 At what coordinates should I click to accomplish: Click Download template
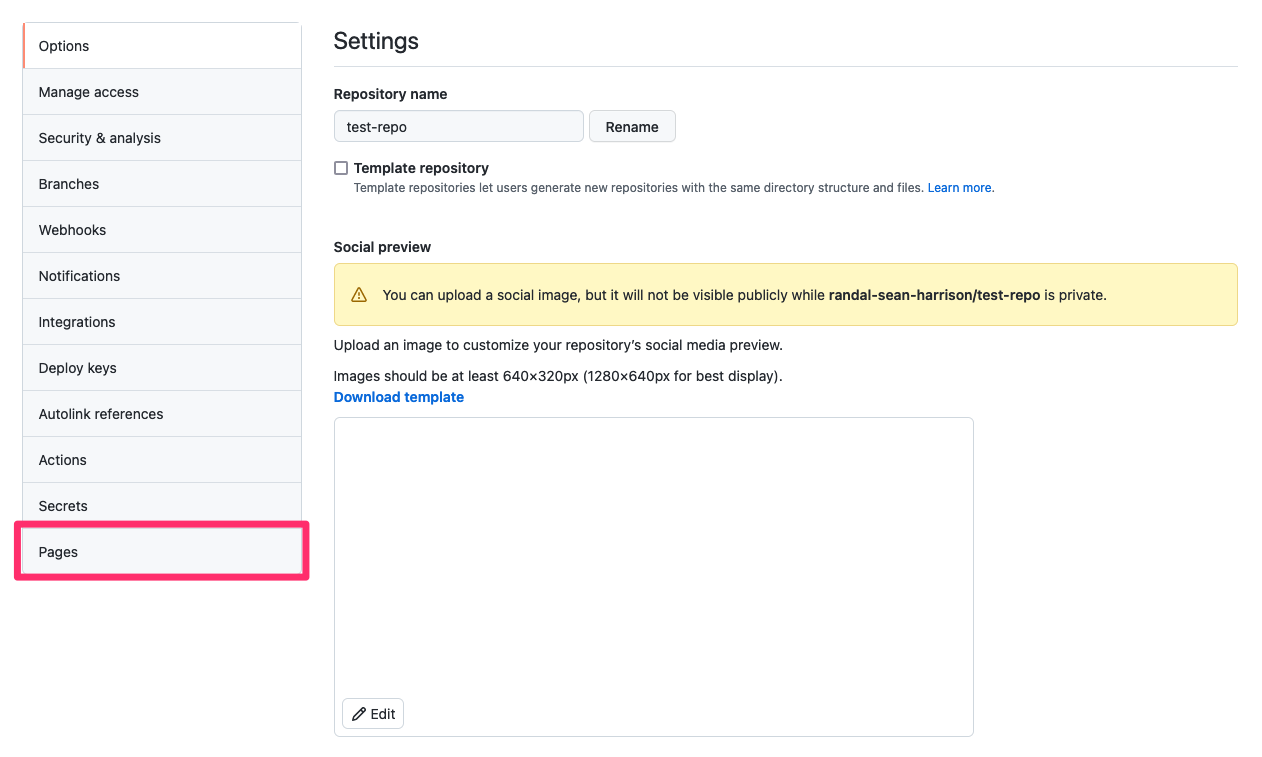pos(398,397)
